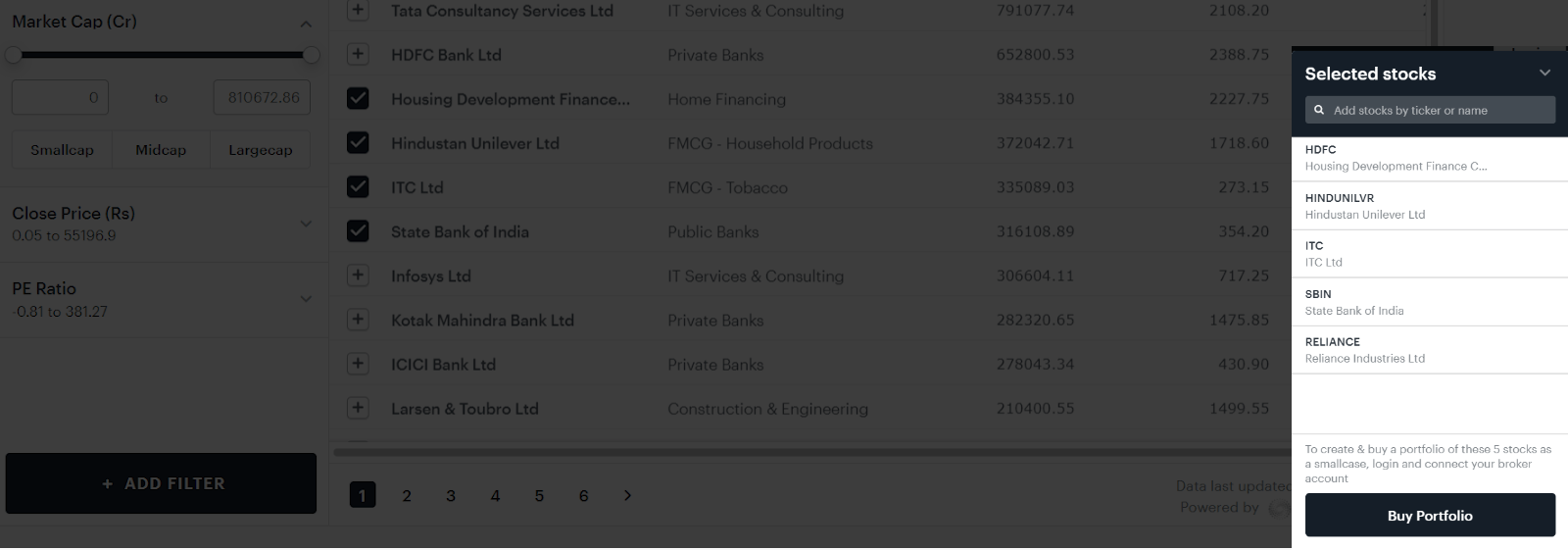This screenshot has height=550, width=1568.
Task: Click the search icon in Selected stocks
Action: 1319,110
